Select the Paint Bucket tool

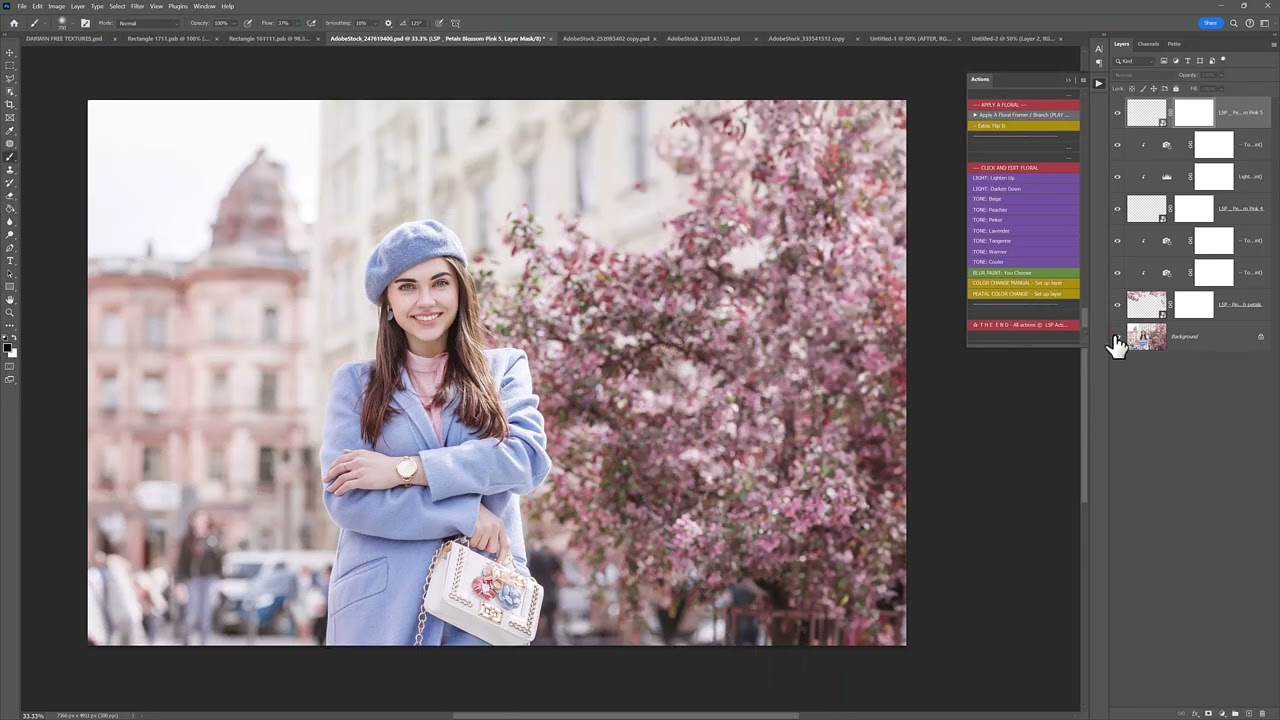click(10, 208)
